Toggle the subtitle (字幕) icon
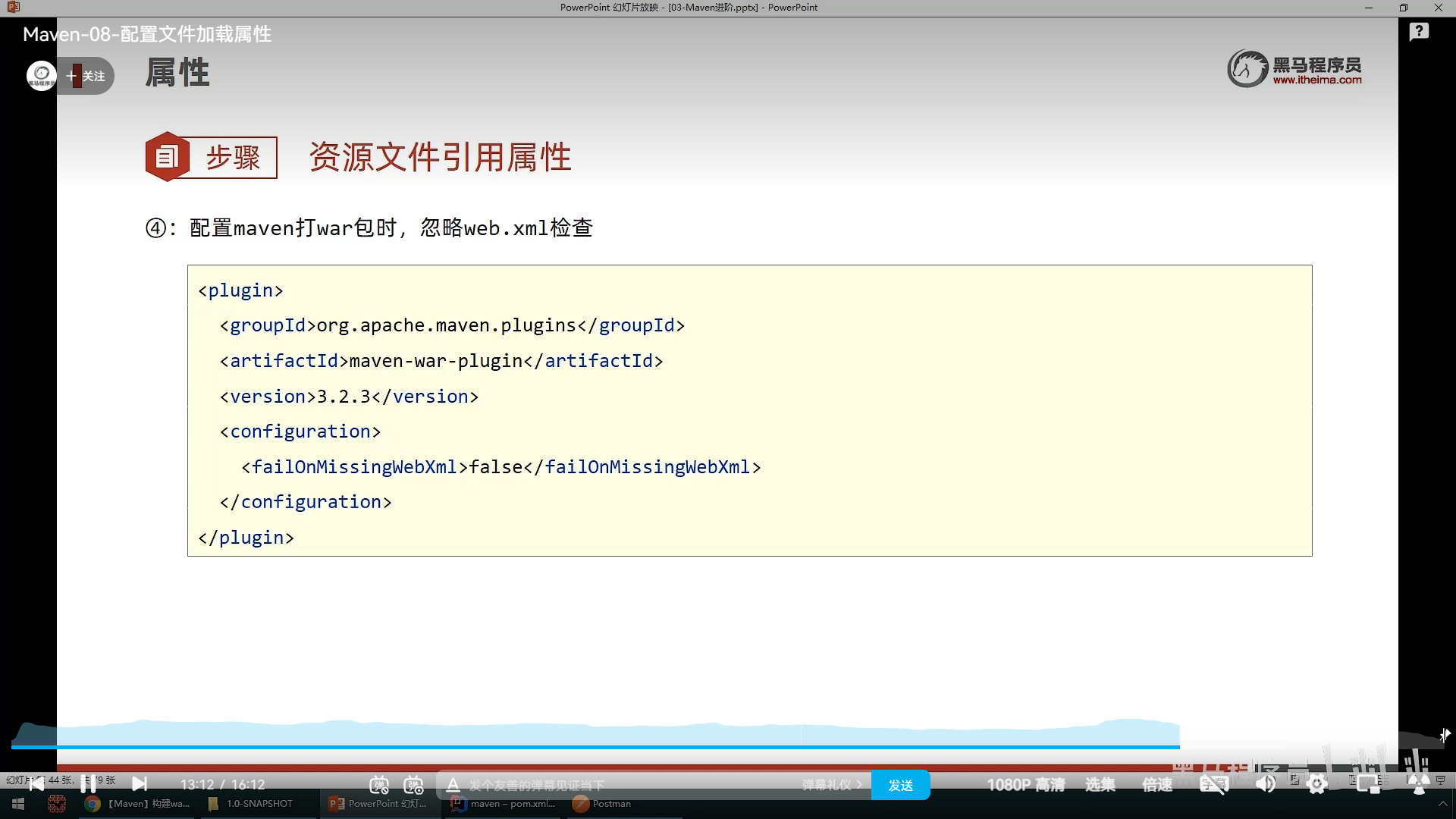Viewport: 1456px width, 819px height. point(1213,785)
